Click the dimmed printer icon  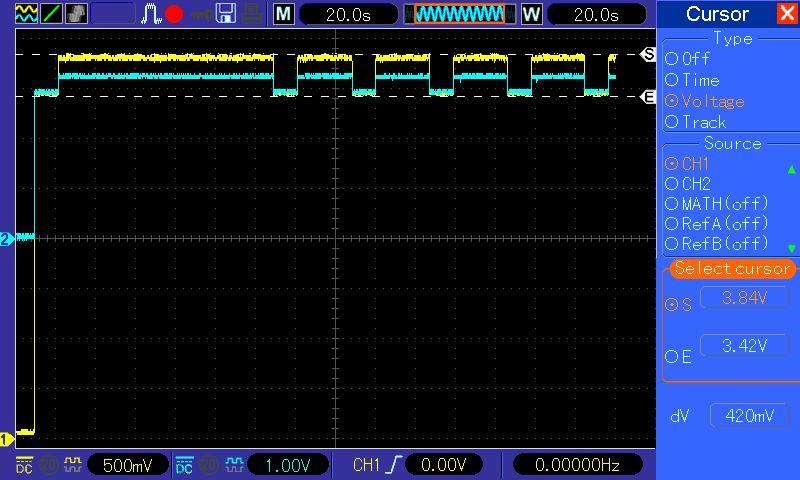click(252, 14)
